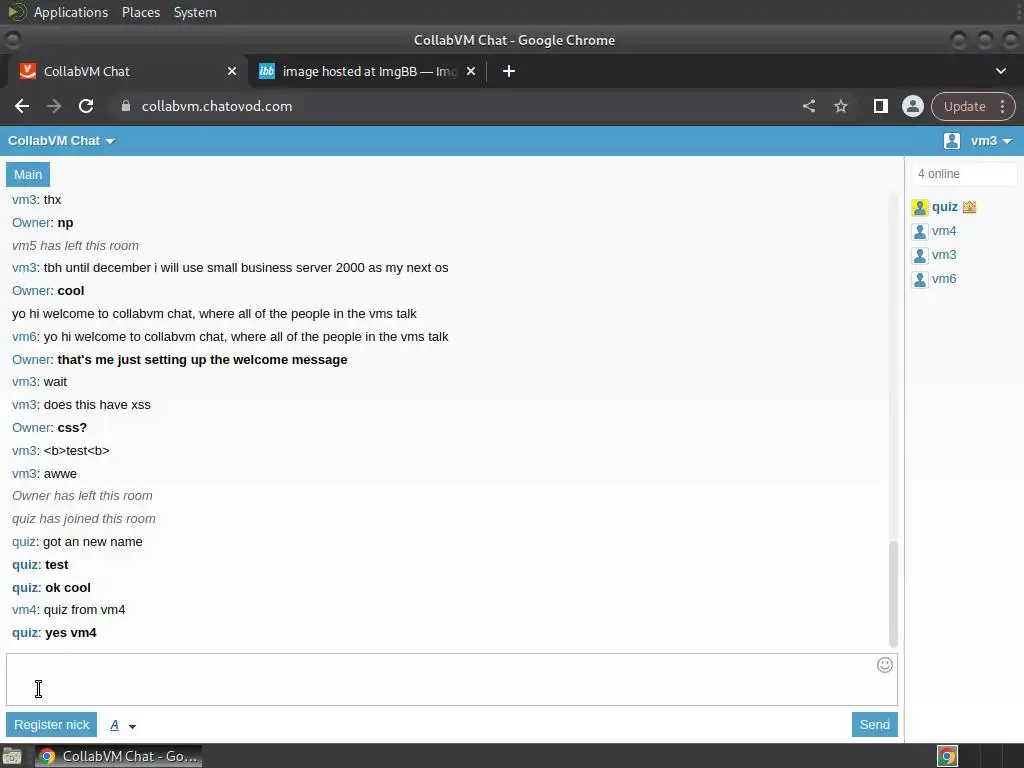
Task: Click the window menu button on title bar
Action: pos(12,40)
